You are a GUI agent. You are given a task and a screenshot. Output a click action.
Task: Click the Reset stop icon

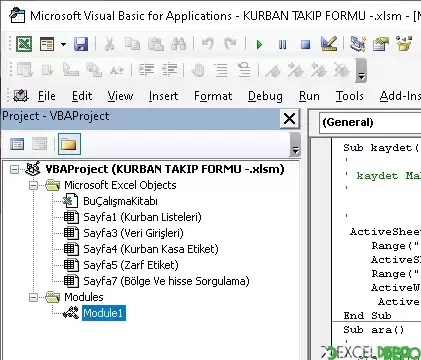pyautogui.click(x=305, y=44)
